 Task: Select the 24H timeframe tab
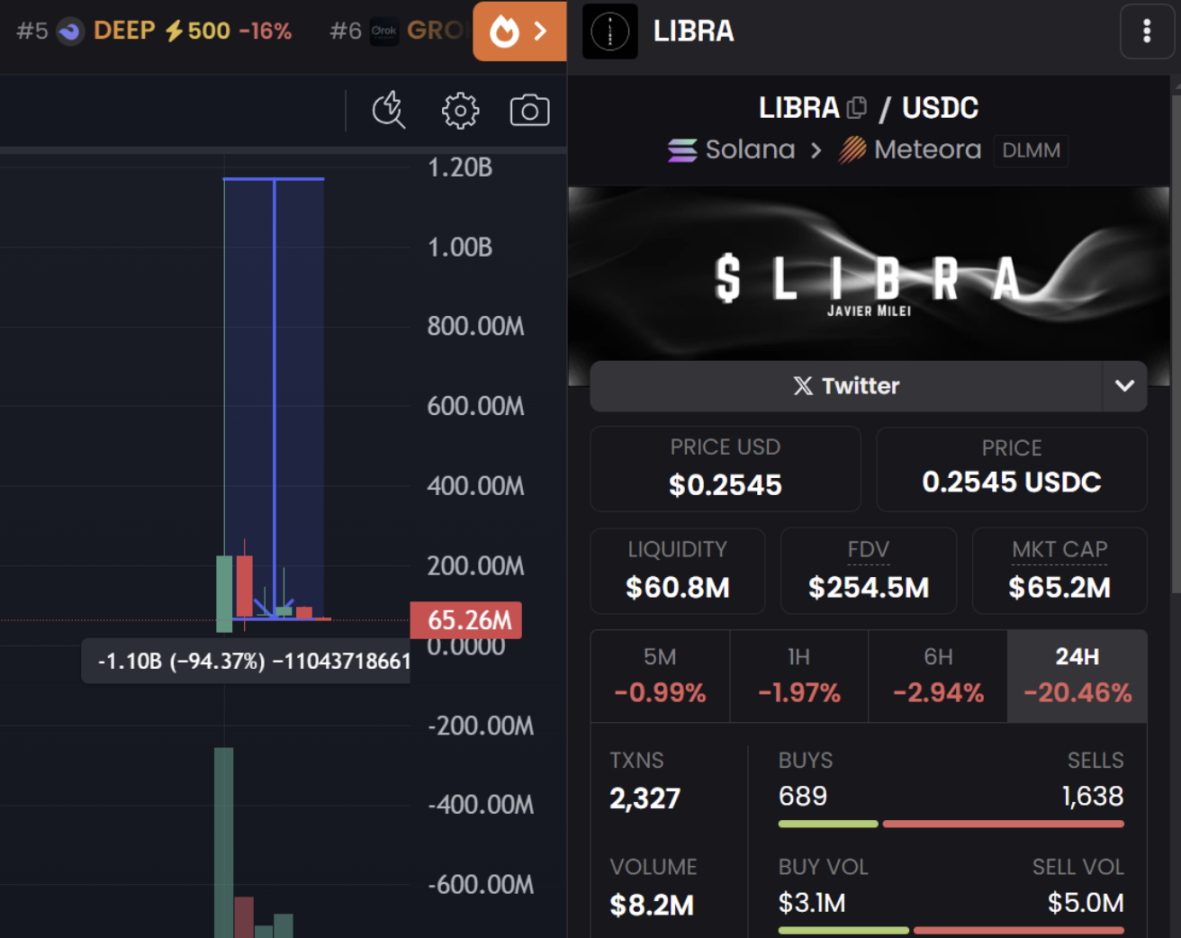point(1077,676)
